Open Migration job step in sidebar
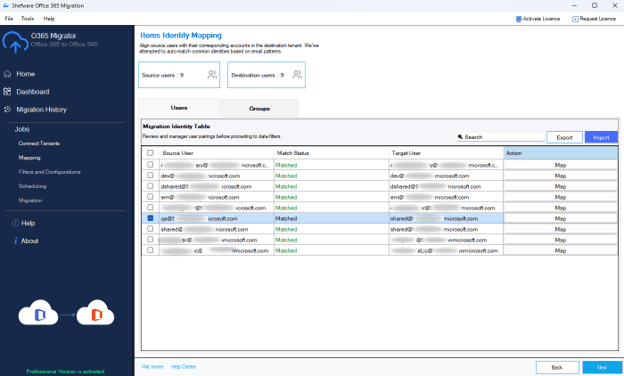The width and height of the screenshot is (624, 376). point(30,201)
